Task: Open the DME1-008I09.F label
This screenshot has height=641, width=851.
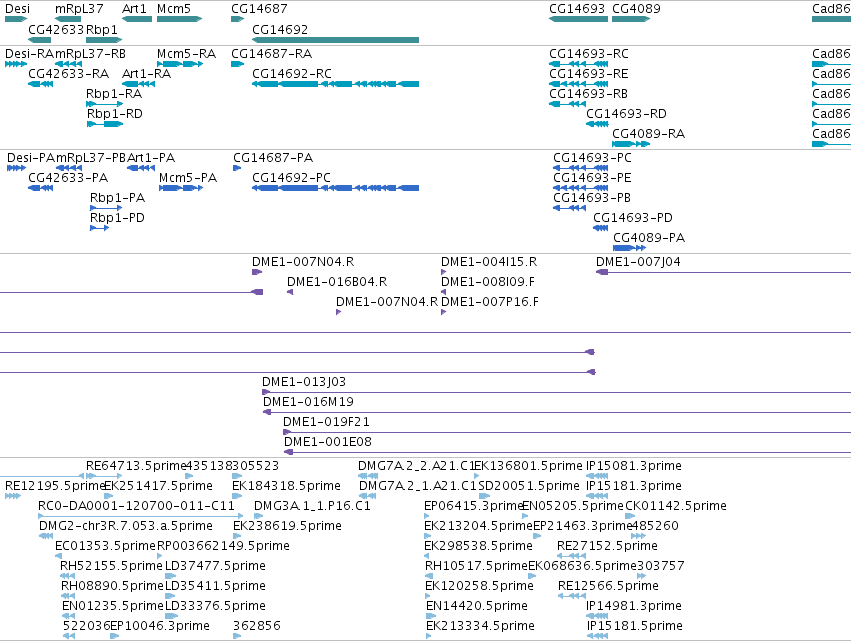Action: [488, 282]
